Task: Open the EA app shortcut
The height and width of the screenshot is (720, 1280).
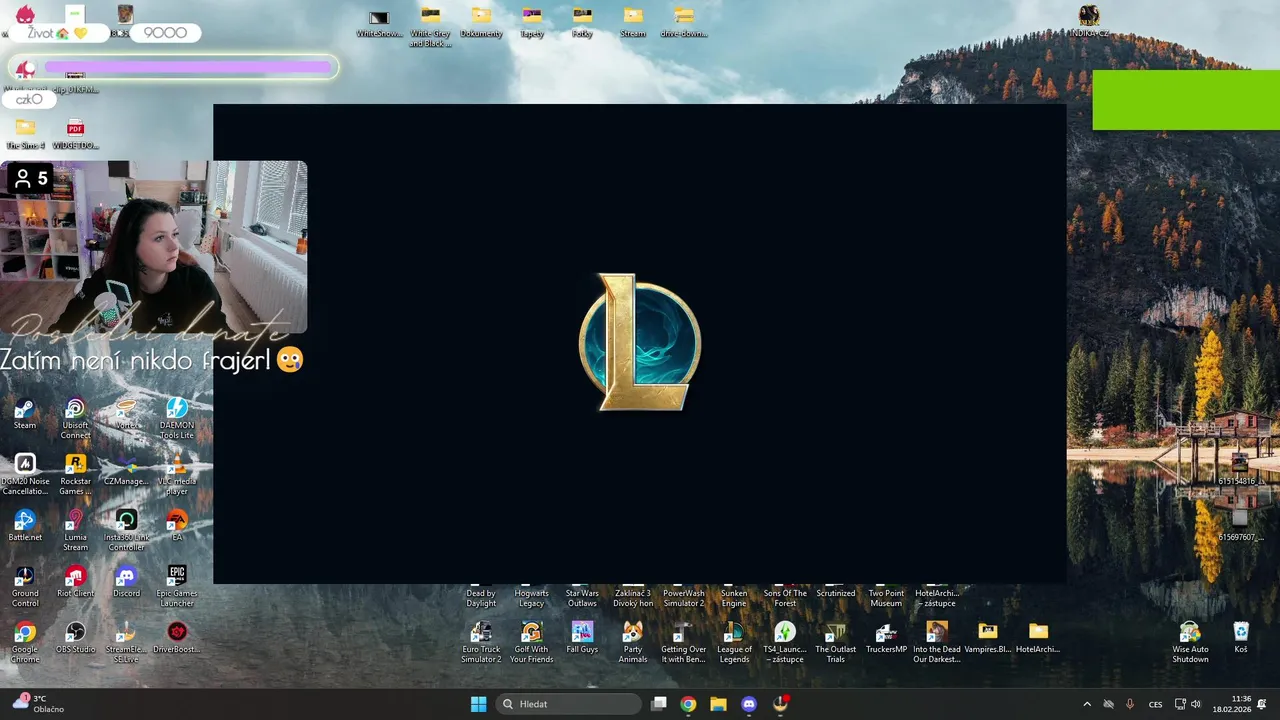Action: point(177,526)
